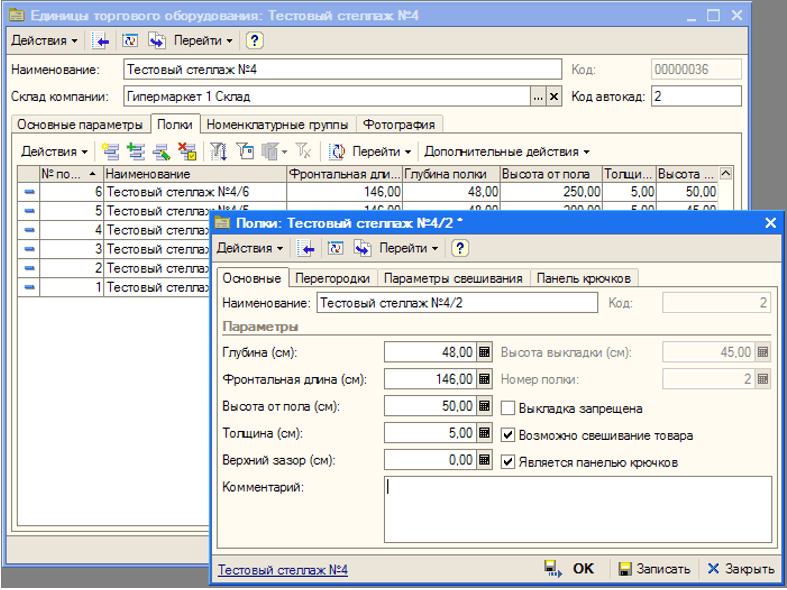Click the Записать button

[654, 569]
